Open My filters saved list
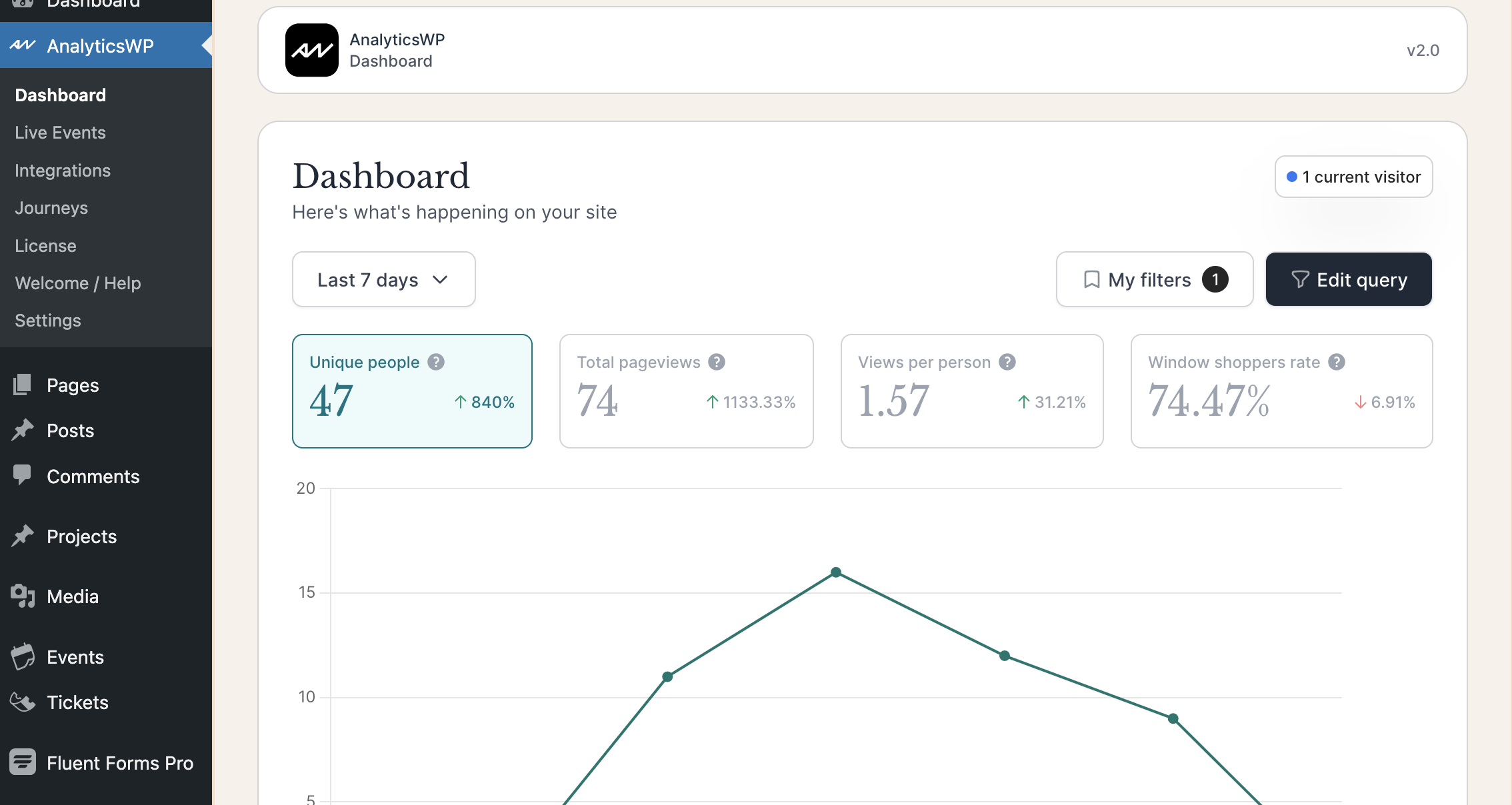Screen dimensions: 1512x805 click(1154, 279)
